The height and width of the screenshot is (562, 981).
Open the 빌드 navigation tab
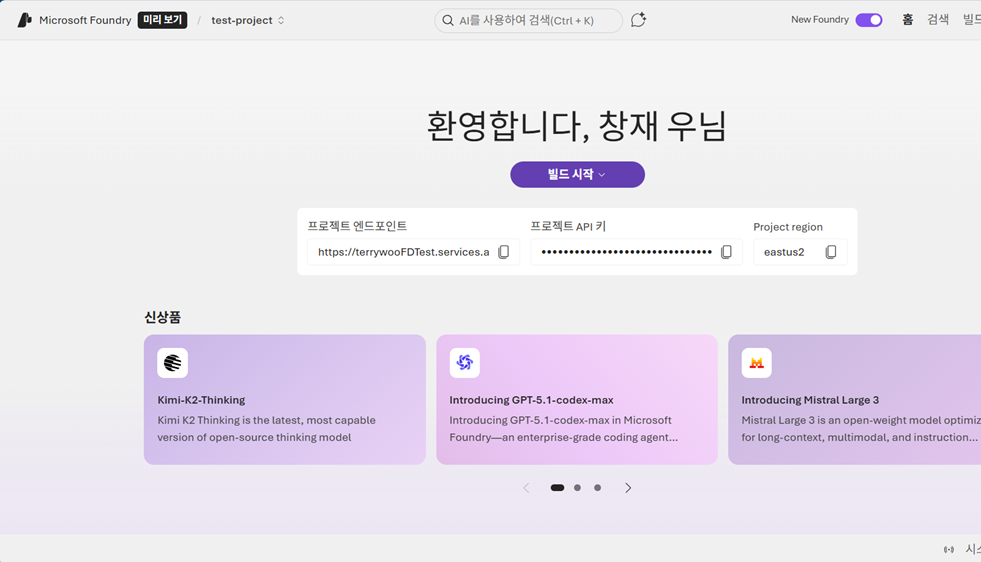972,20
